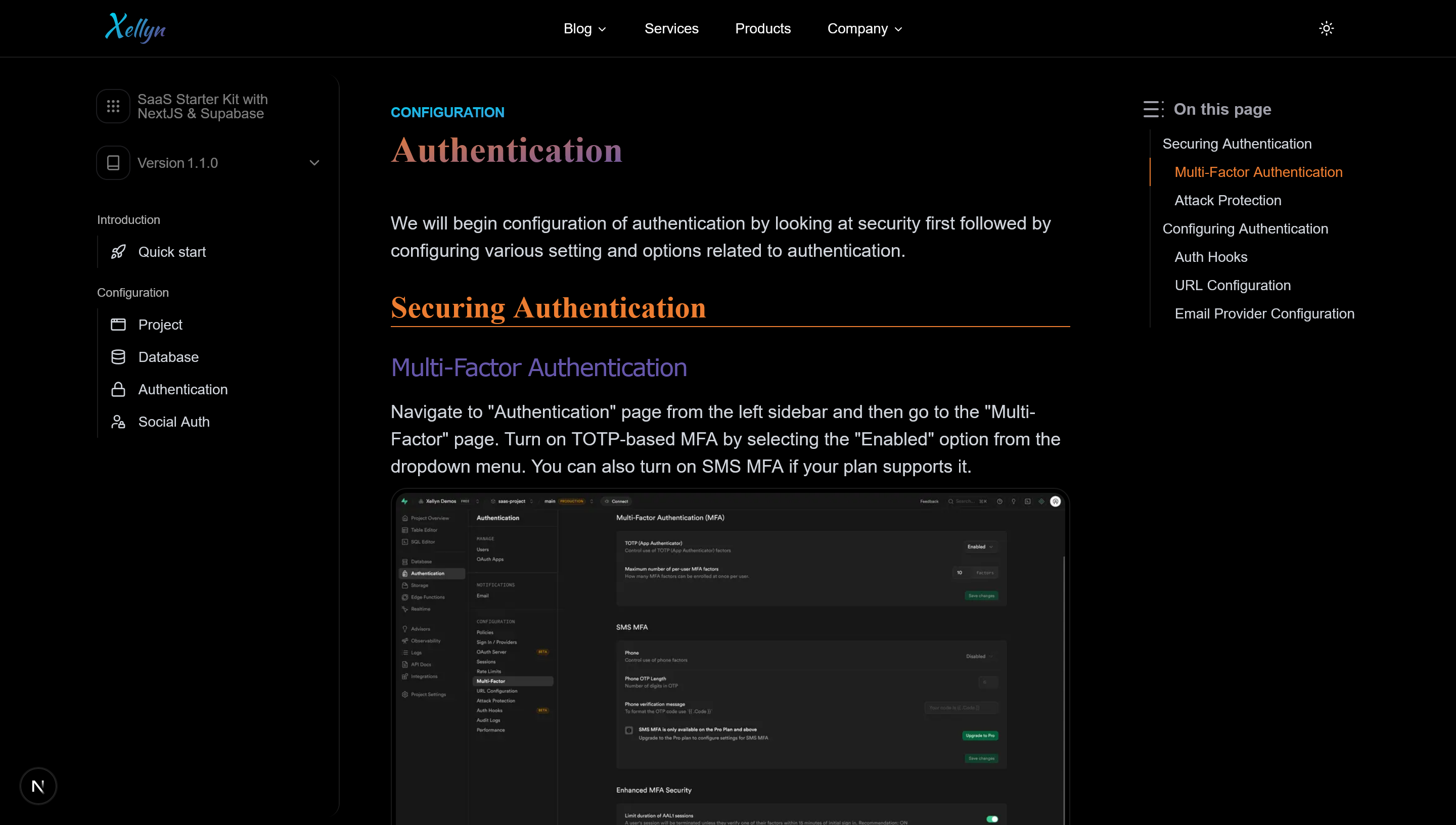The image size is (1456, 825).
Task: Jump to Multi-Factor Authentication in table of contents
Action: point(1258,172)
